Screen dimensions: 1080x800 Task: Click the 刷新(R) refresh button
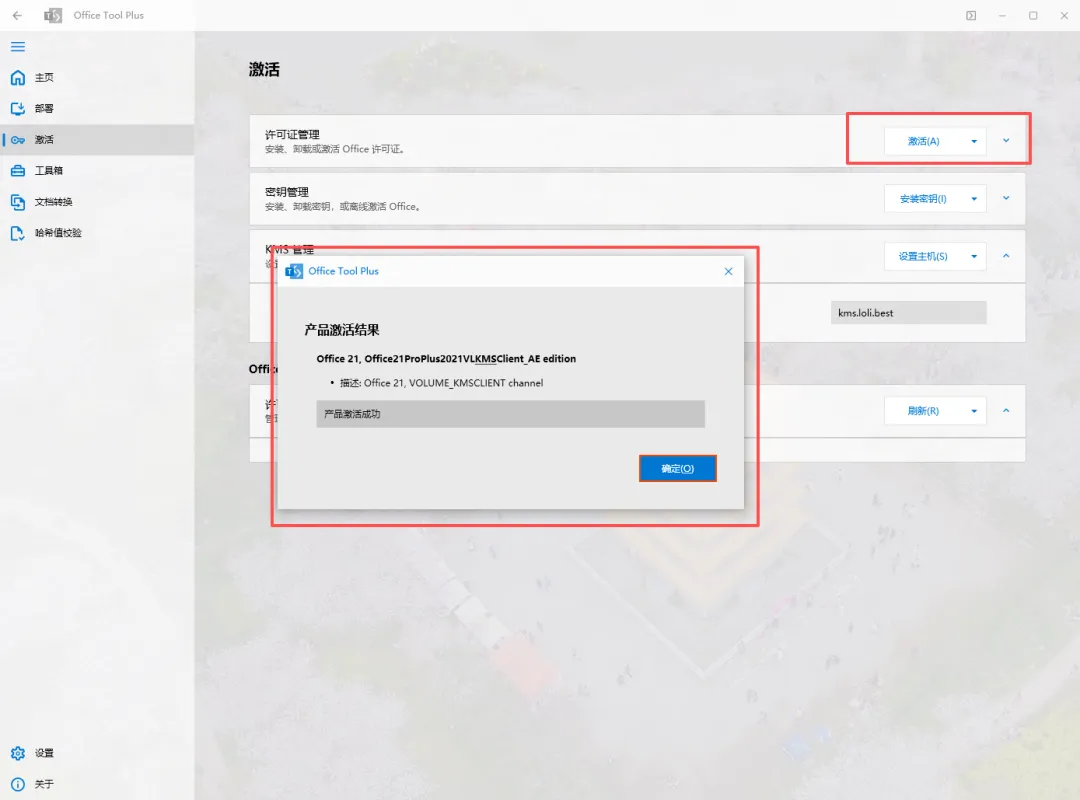pos(923,411)
